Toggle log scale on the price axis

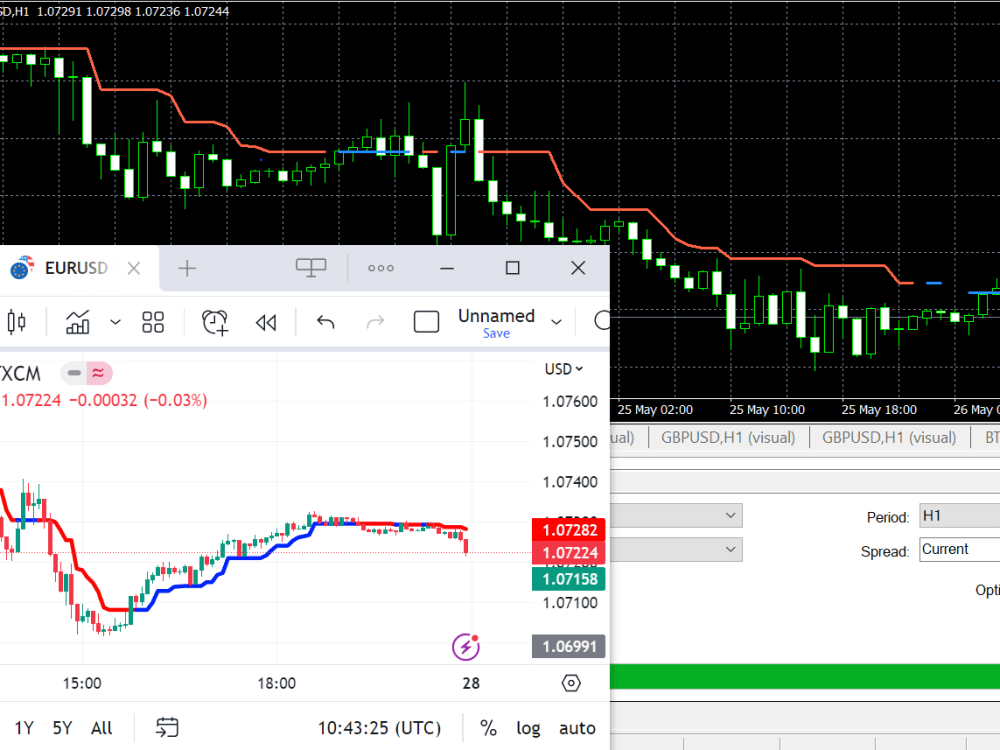(x=528, y=728)
